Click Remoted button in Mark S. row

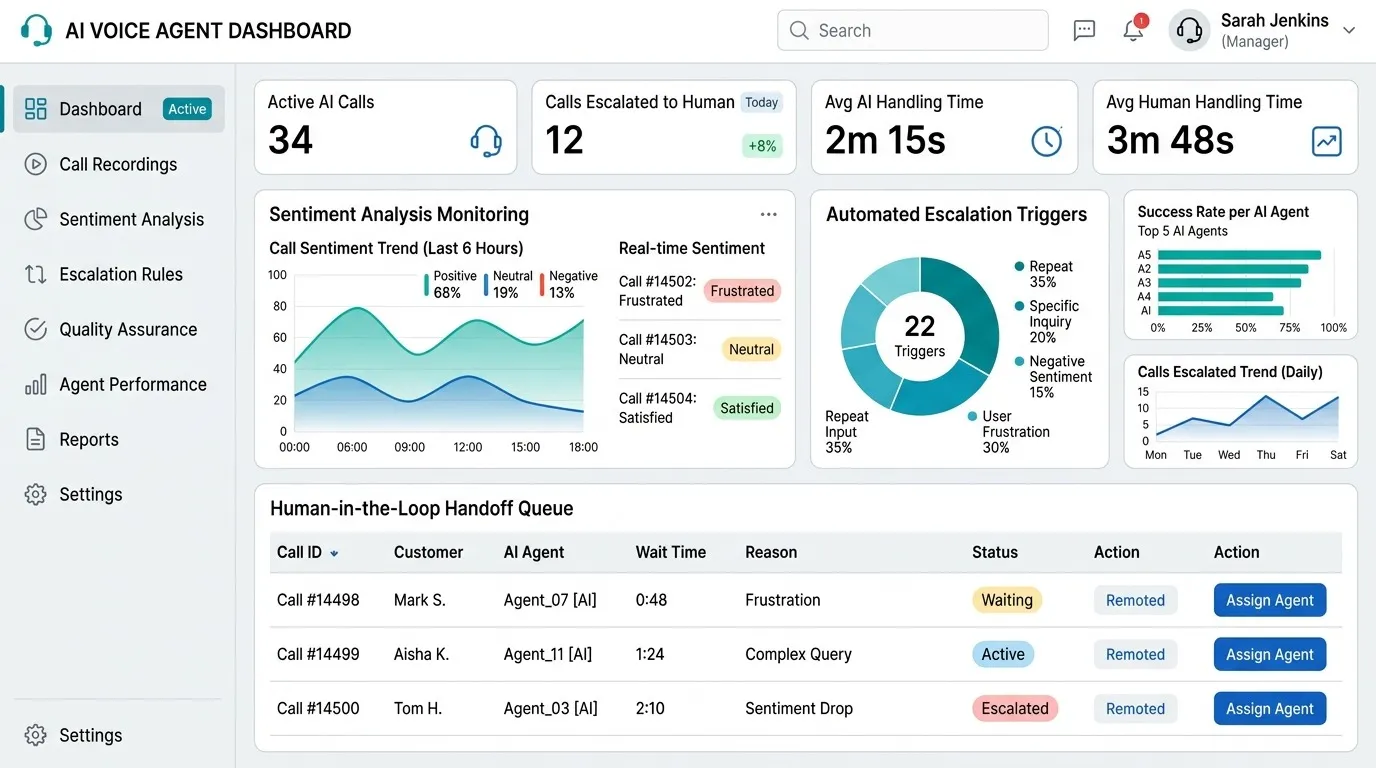pyautogui.click(x=1135, y=600)
